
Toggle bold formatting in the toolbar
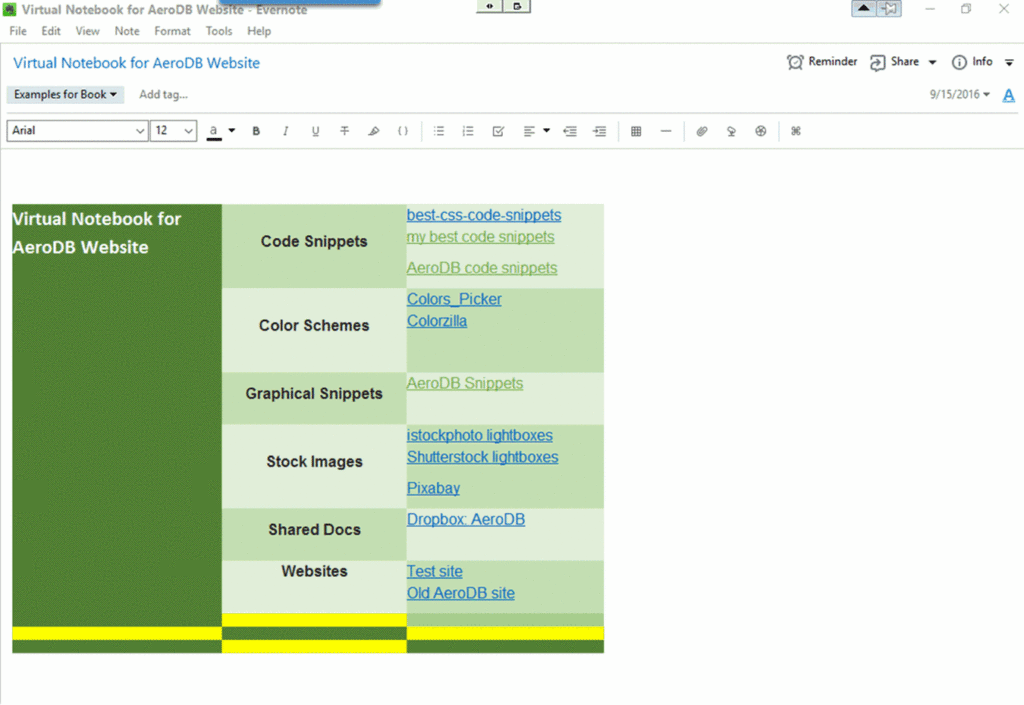click(x=256, y=131)
